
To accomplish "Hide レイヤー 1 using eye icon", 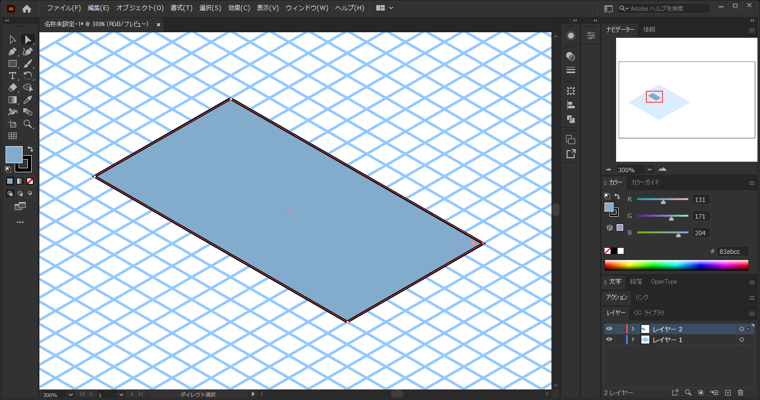I will pos(609,339).
